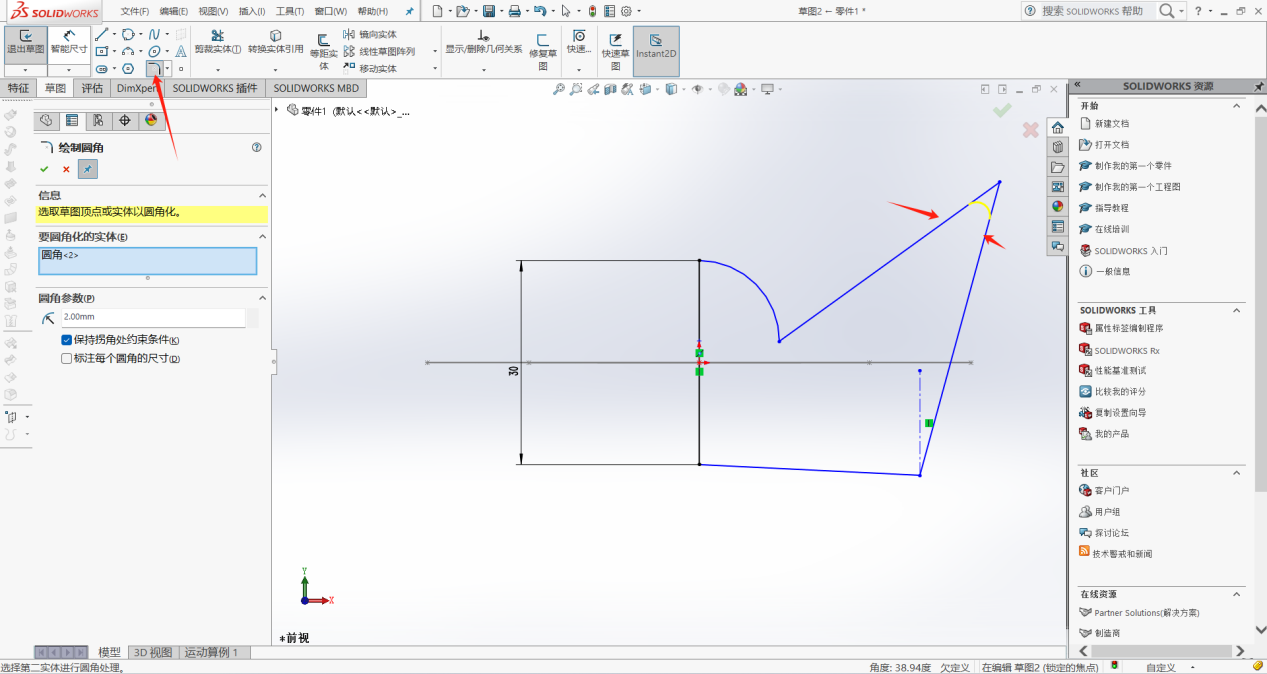The width and height of the screenshot is (1267, 674).
Task: Click the Save icon in top toolbar
Action: tap(488, 11)
